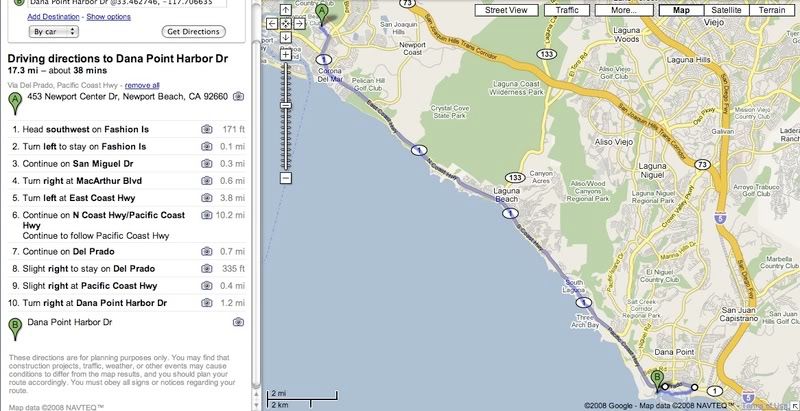Select step 1 Head southwest on Fashion Is
The image size is (800, 411).
pyautogui.click(x=127, y=130)
